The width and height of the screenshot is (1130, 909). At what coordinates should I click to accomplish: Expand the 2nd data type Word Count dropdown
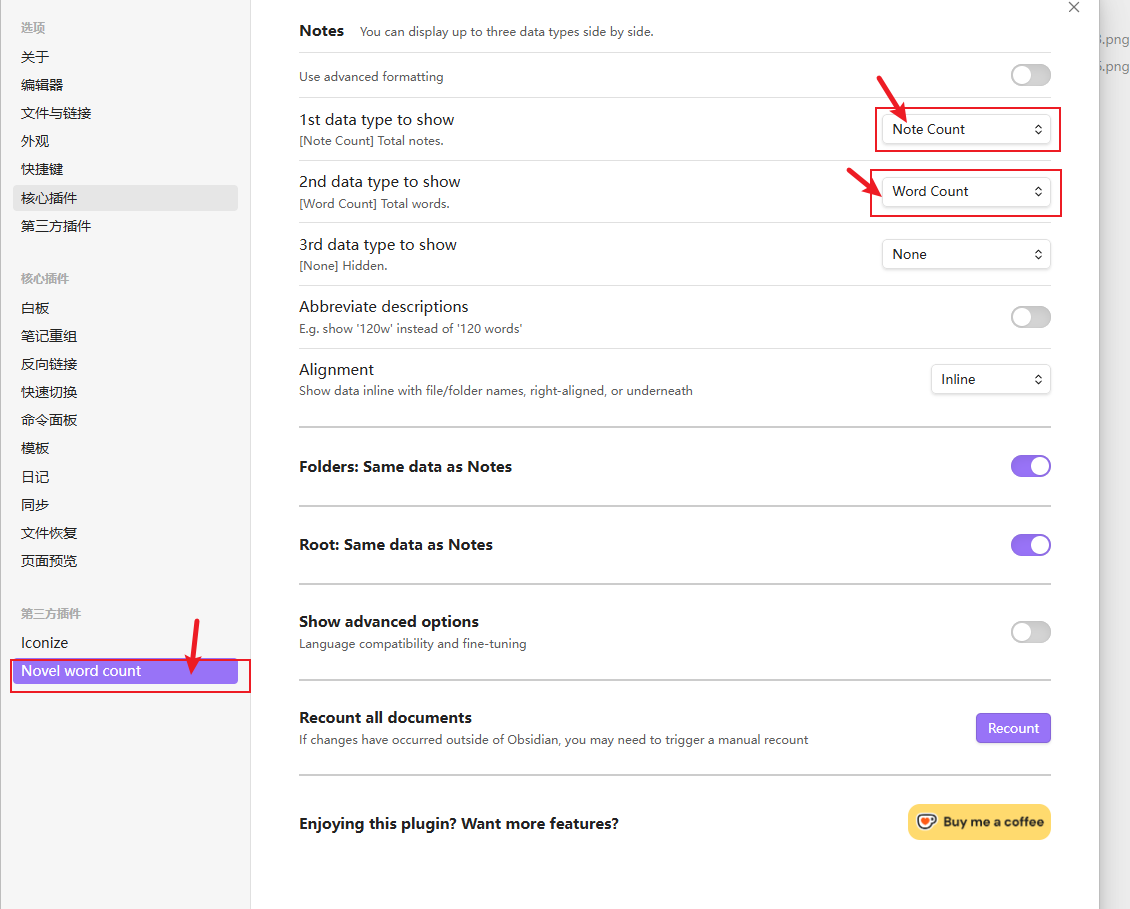(x=965, y=191)
